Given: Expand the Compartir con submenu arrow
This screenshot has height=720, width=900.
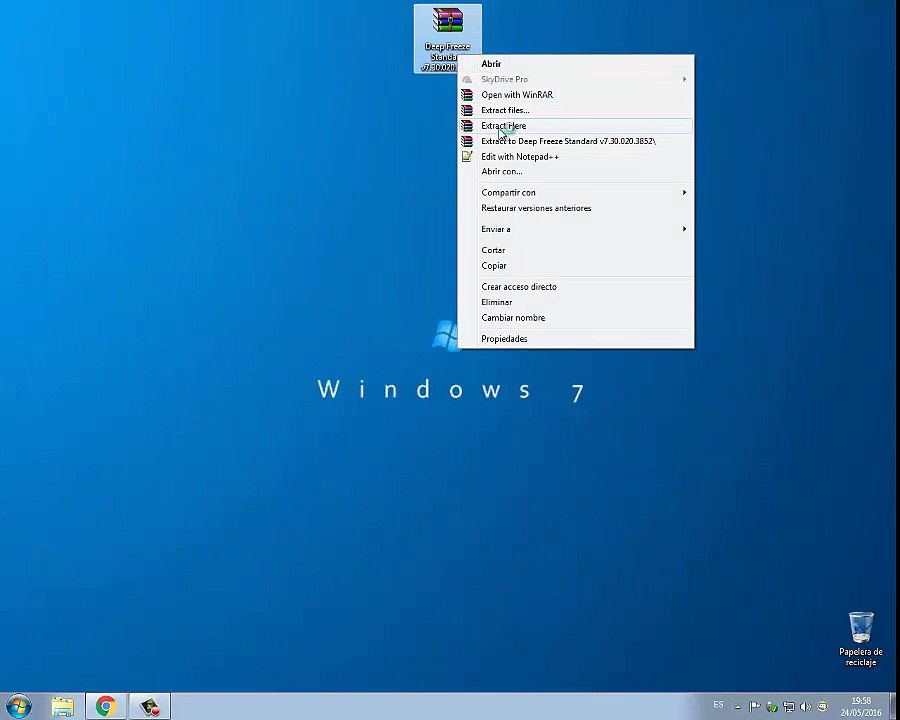Looking at the screenshot, I should pyautogui.click(x=684, y=192).
